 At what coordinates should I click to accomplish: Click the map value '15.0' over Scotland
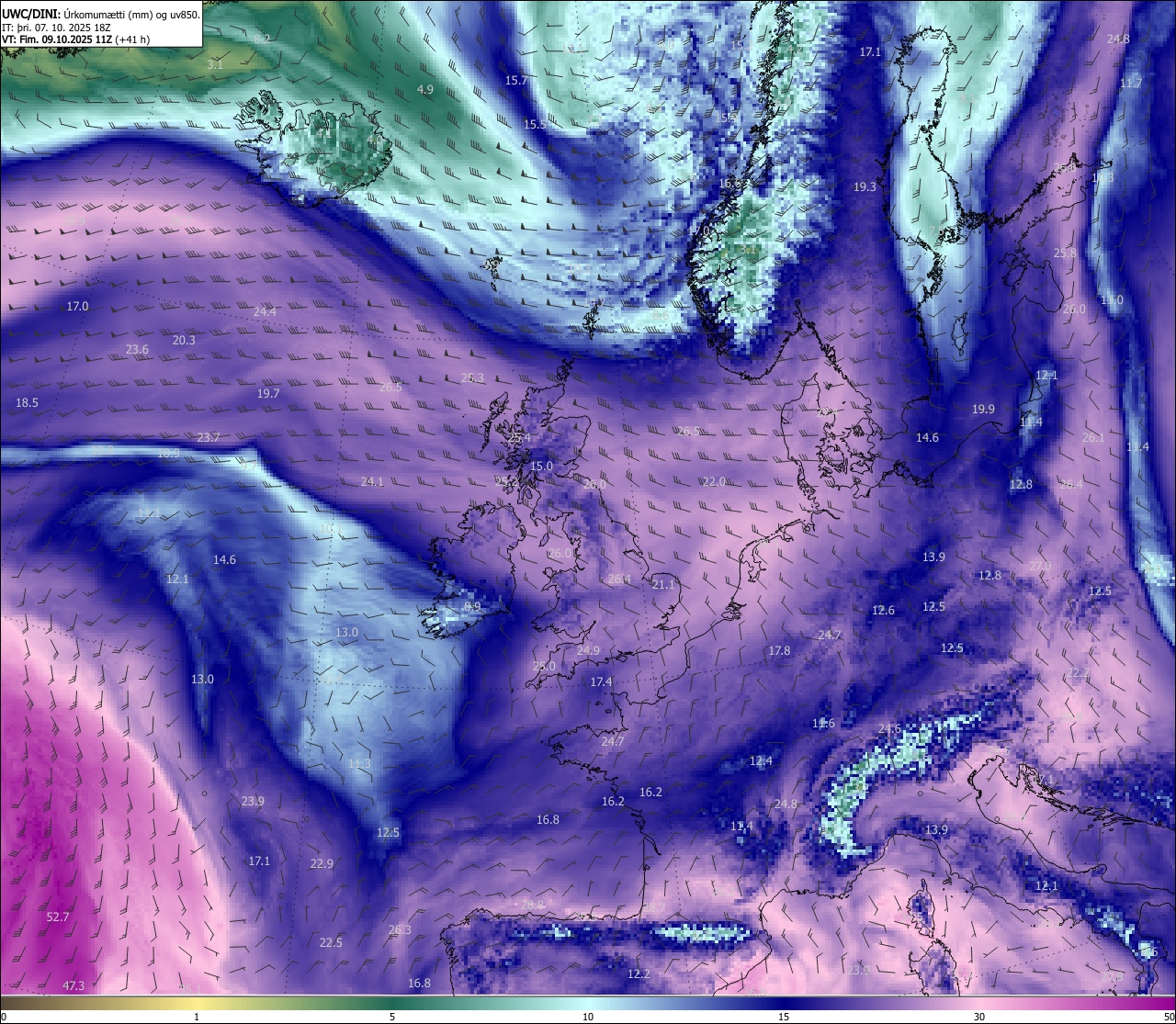[x=542, y=467]
